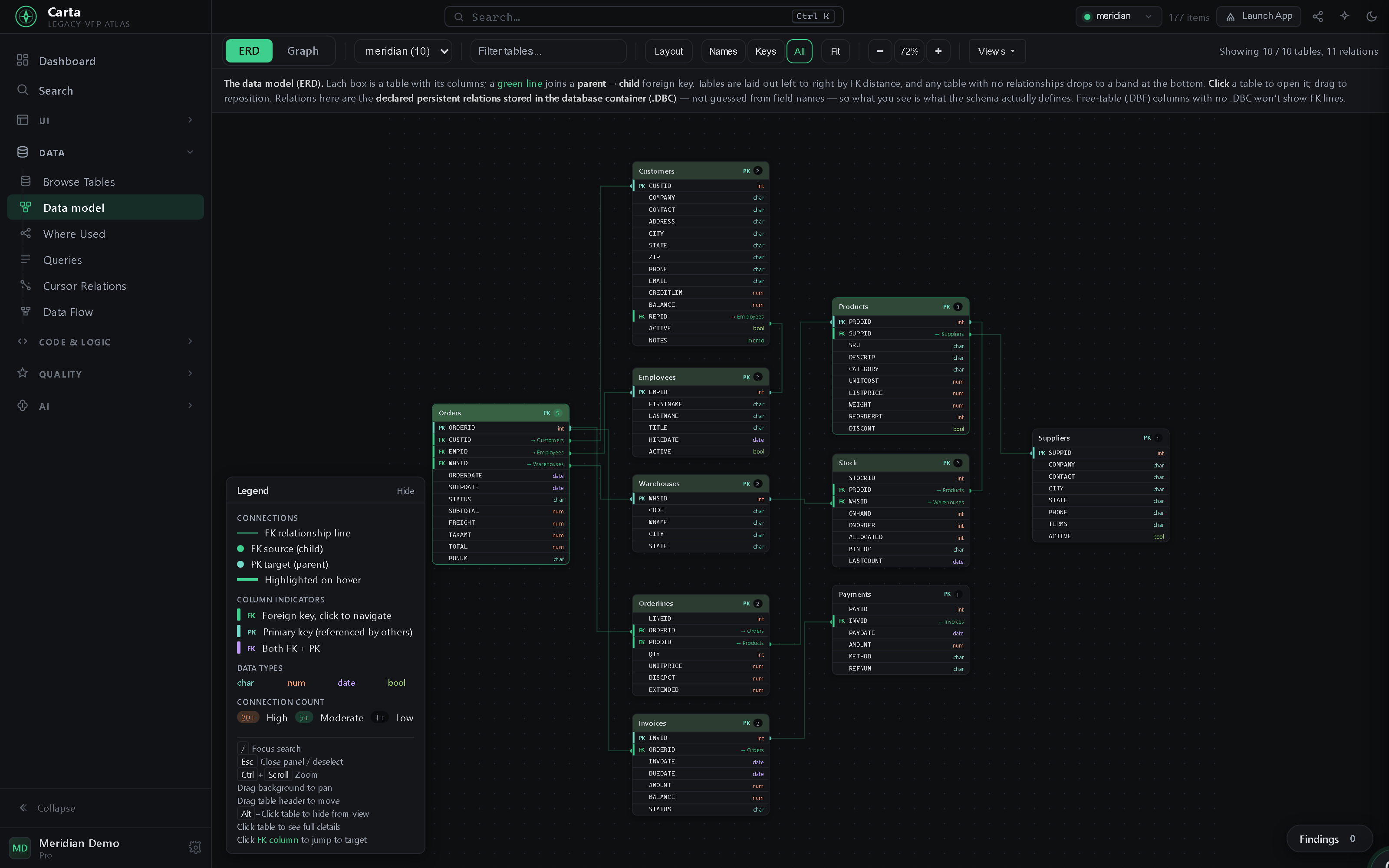Viewport: 1389px width, 868px height.
Task: Zoom in with the plus button
Action: [x=938, y=51]
